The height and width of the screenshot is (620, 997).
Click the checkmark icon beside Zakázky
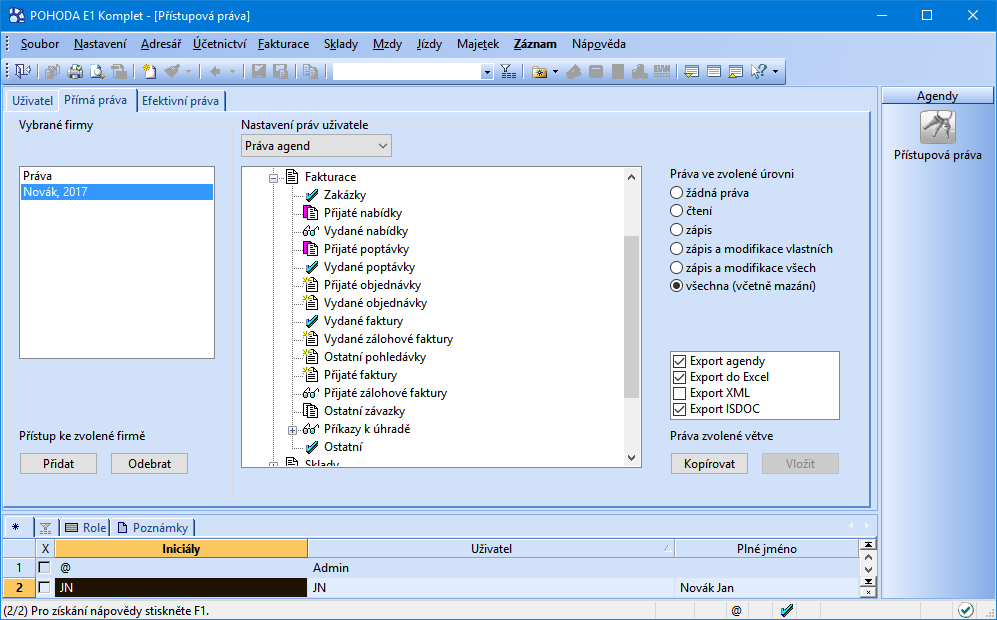click(x=311, y=195)
